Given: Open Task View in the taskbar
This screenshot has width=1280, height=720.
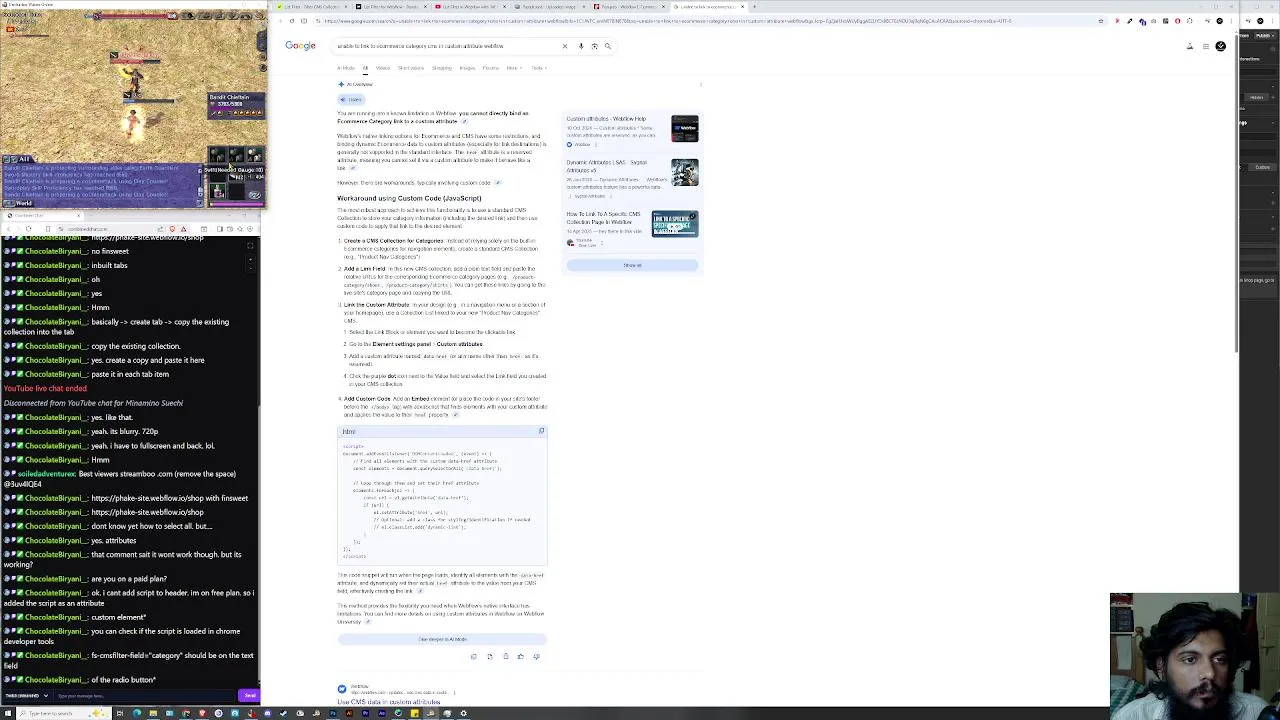Looking at the screenshot, I should click(x=120, y=713).
